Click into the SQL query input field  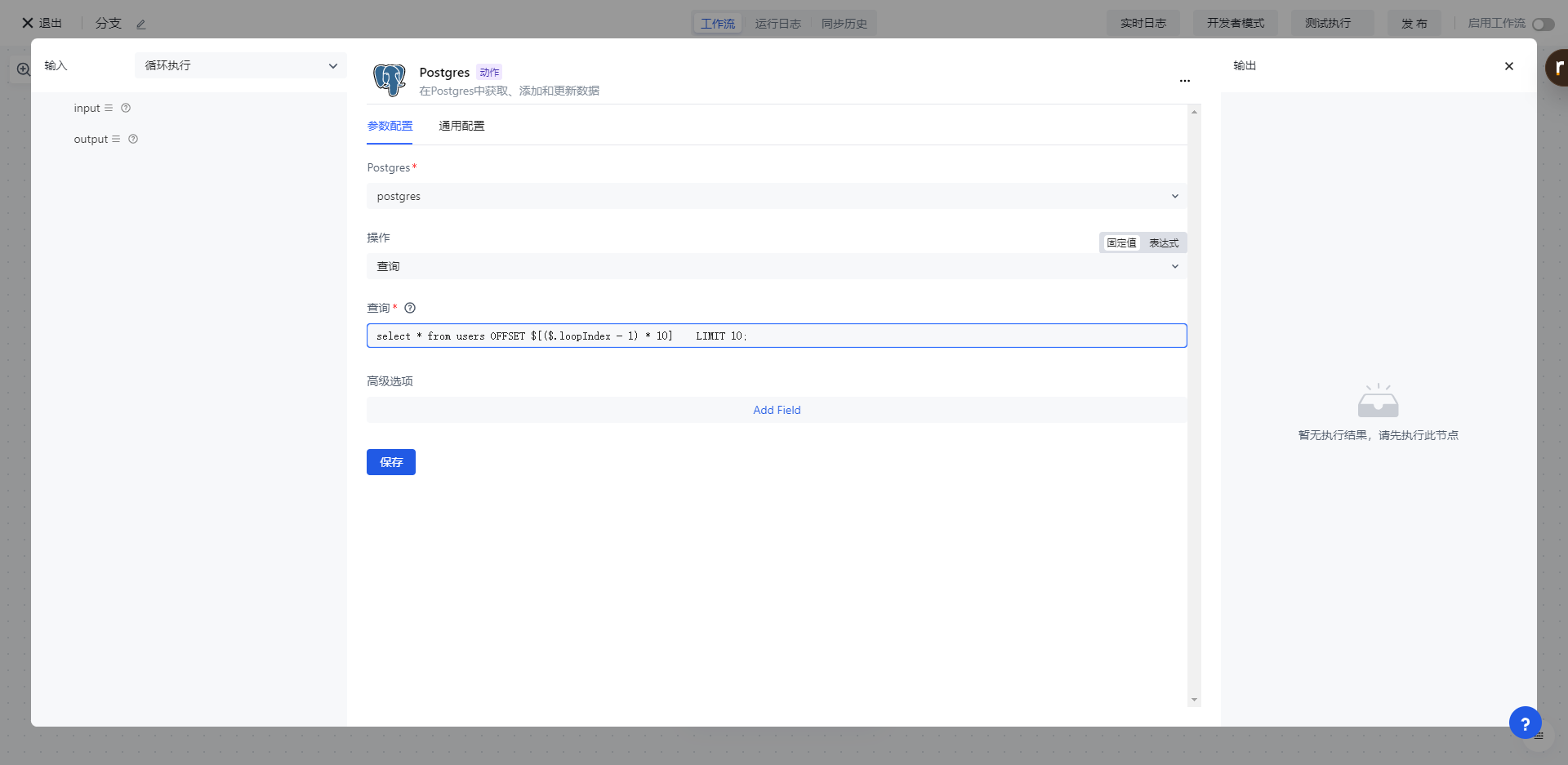point(898,336)
